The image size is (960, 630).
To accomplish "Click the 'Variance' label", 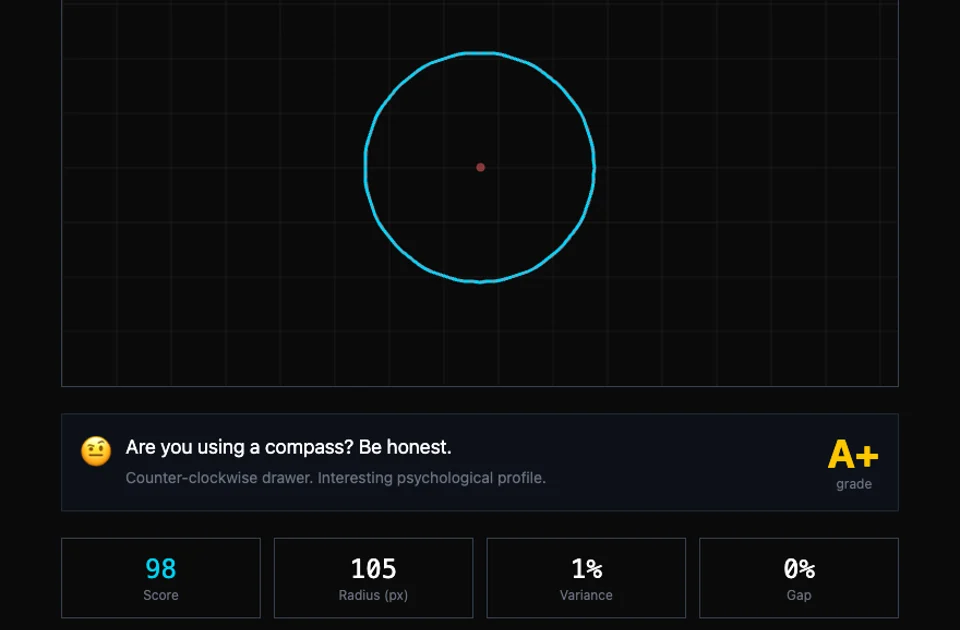I will pyautogui.click(x=586, y=595).
